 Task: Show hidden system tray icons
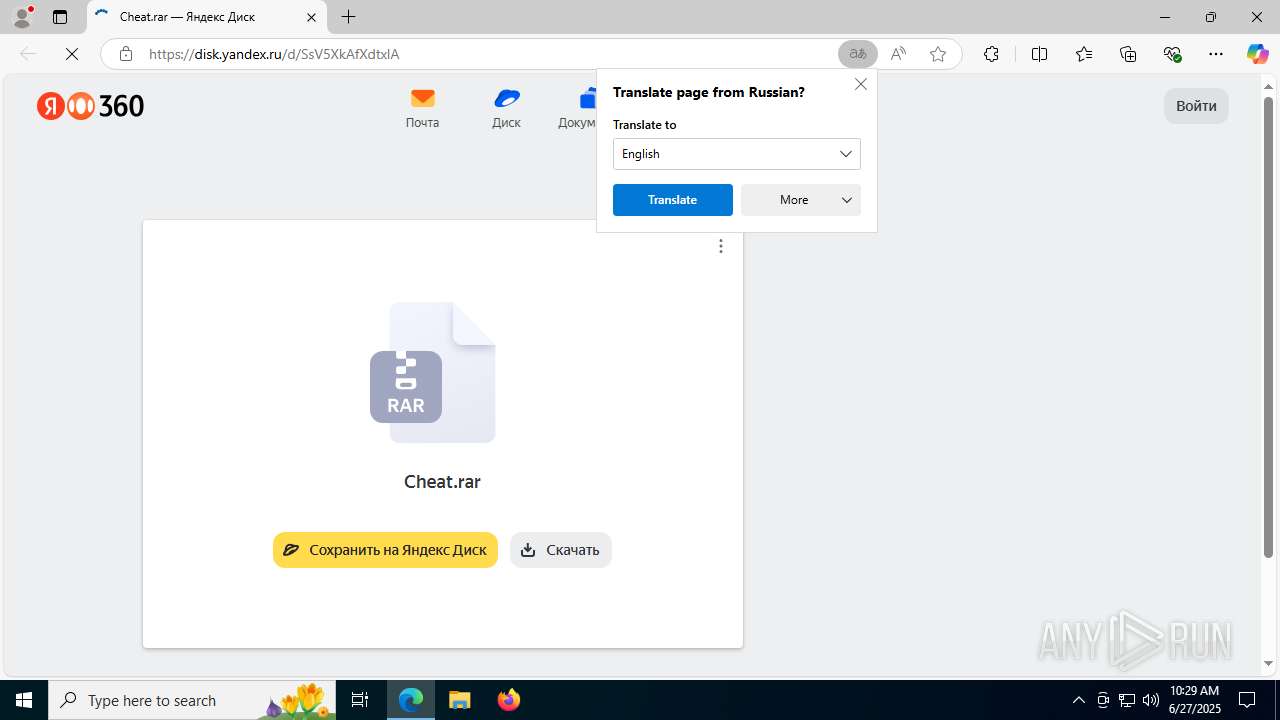click(1078, 700)
